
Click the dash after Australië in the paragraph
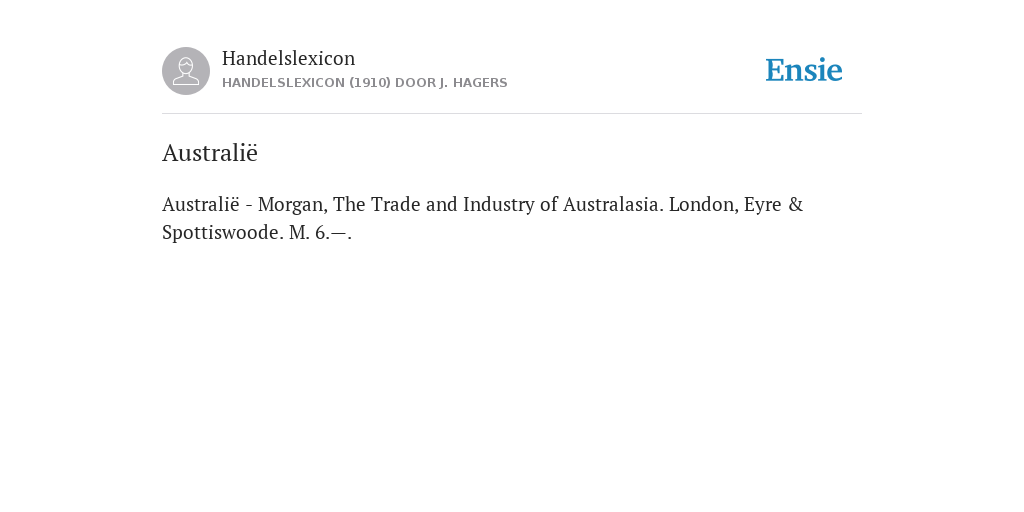click(249, 206)
